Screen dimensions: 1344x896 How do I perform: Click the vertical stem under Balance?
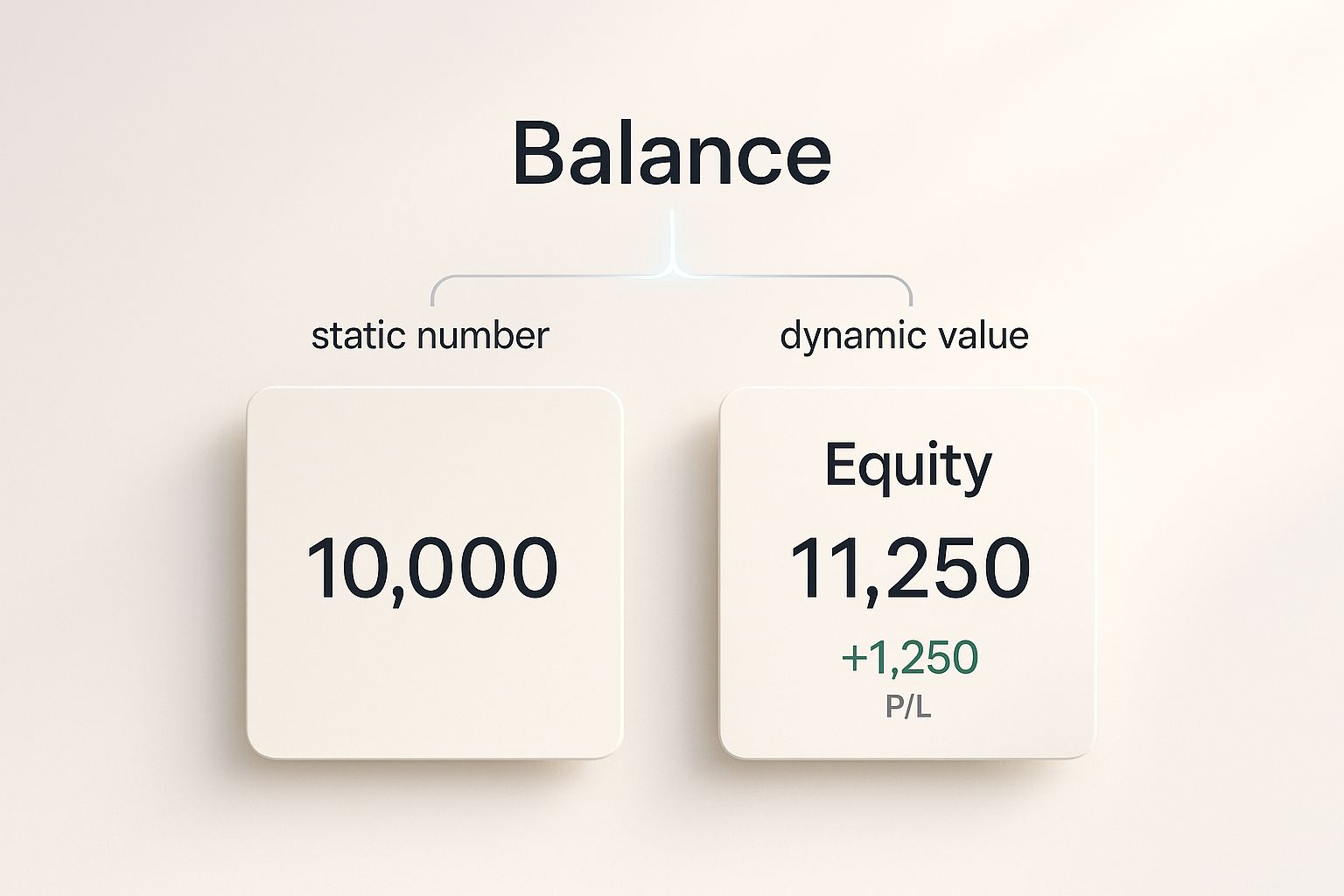click(x=672, y=234)
